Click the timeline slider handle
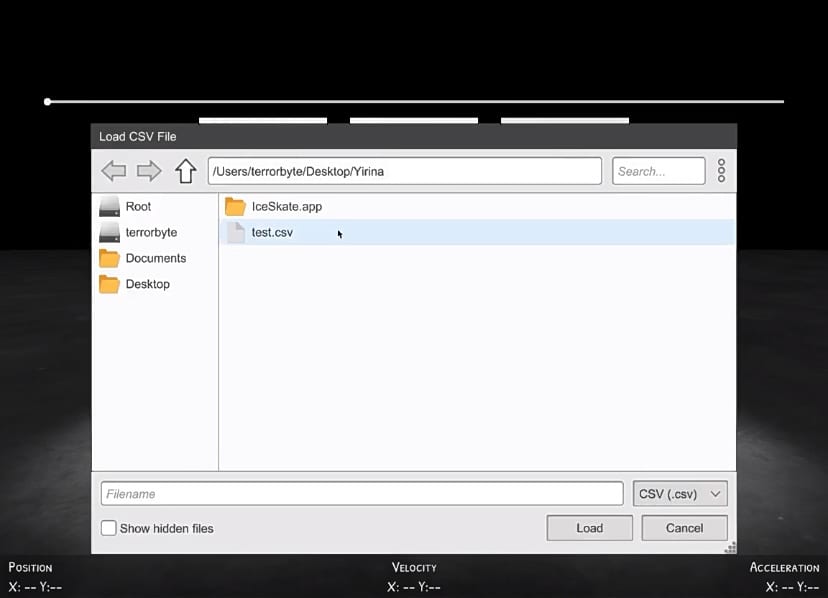This screenshot has height=598, width=828. coord(48,101)
